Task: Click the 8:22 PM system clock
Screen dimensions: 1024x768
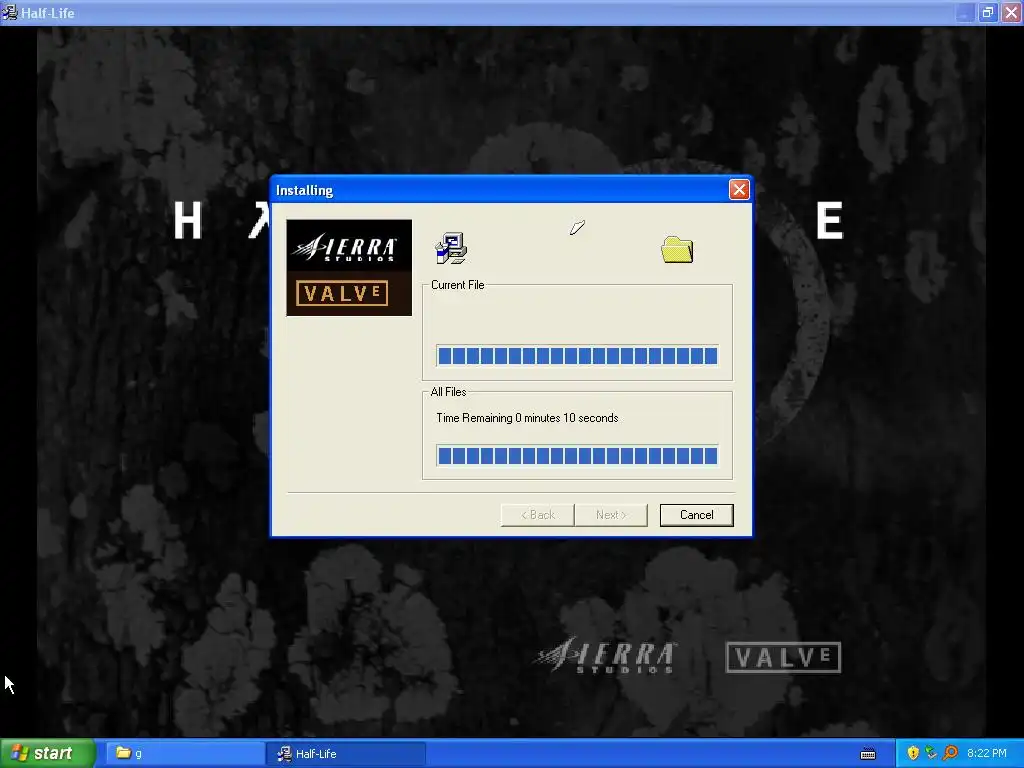Action: (x=987, y=753)
